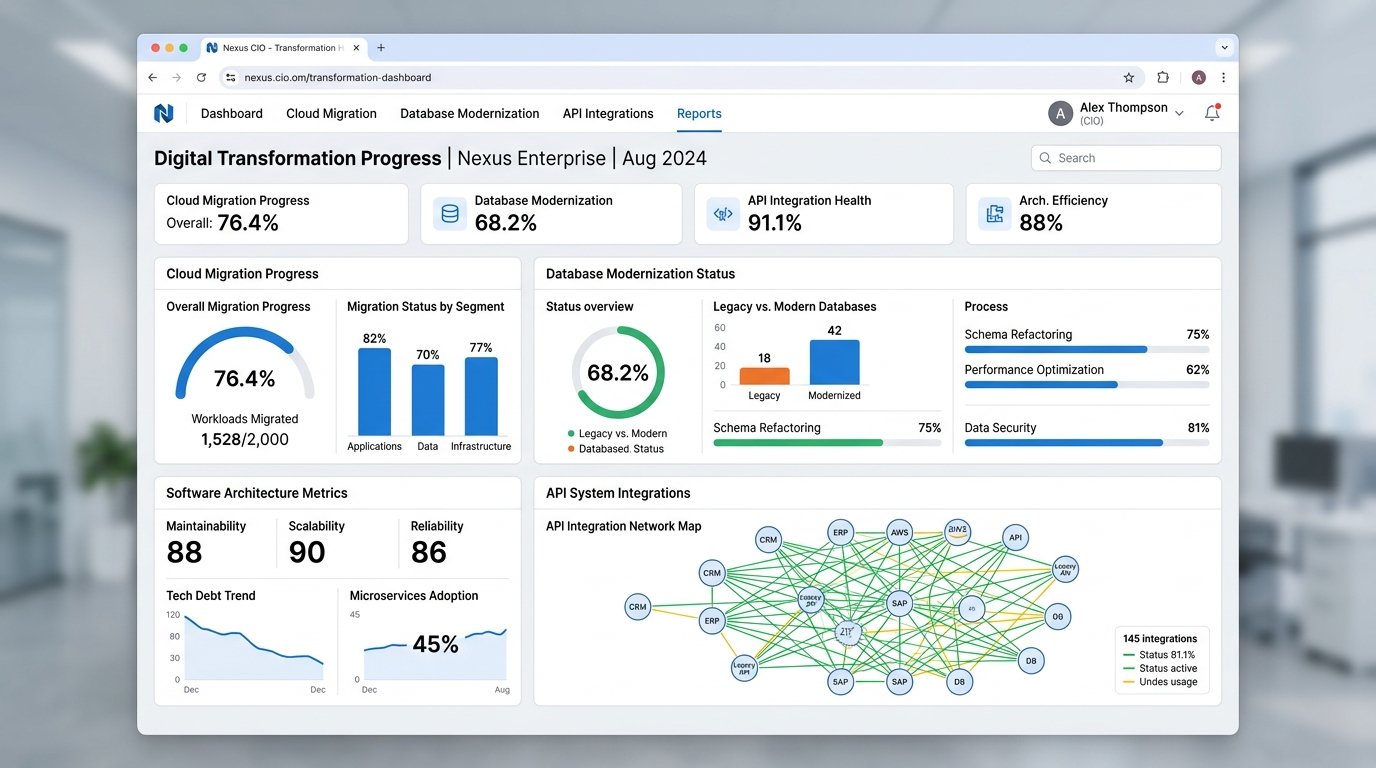Switch to Database Modernization in the navbar
The height and width of the screenshot is (768, 1376).
pyautogui.click(x=470, y=114)
